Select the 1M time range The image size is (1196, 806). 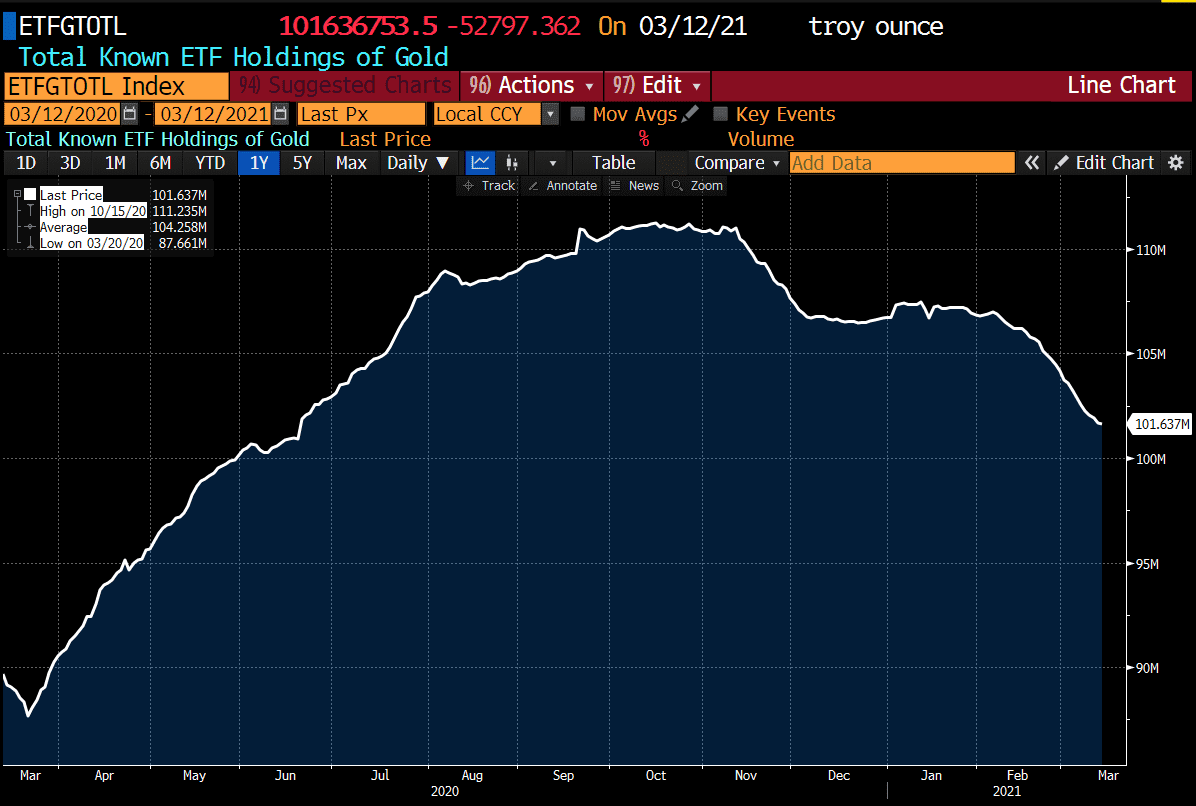(x=115, y=162)
